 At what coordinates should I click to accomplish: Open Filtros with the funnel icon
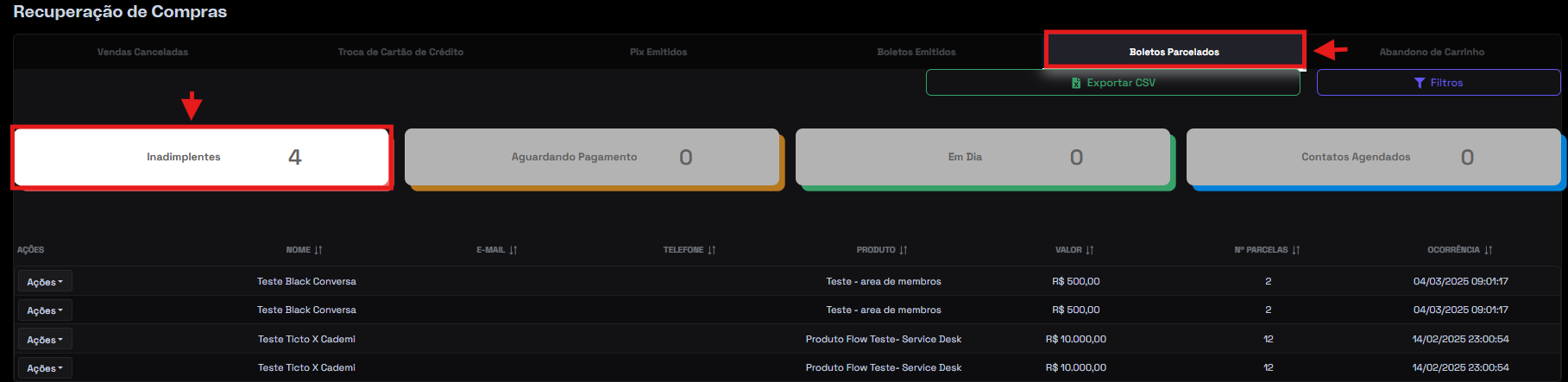click(x=1438, y=83)
